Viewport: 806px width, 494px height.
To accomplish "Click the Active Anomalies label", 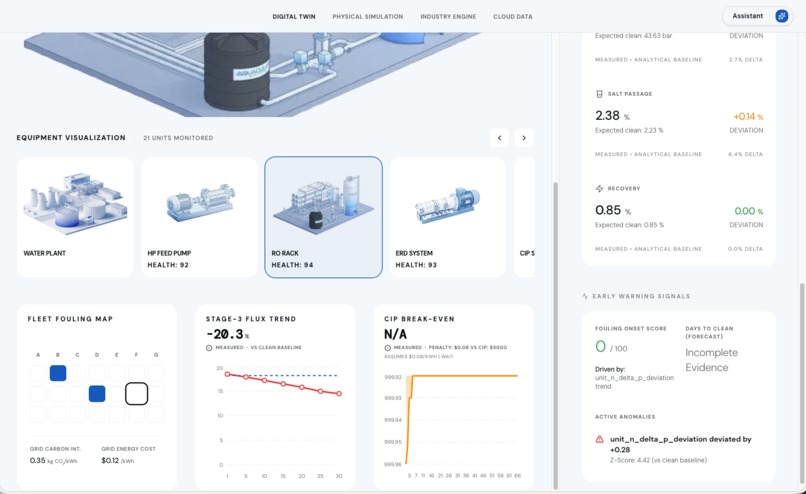I will click(x=625, y=417).
